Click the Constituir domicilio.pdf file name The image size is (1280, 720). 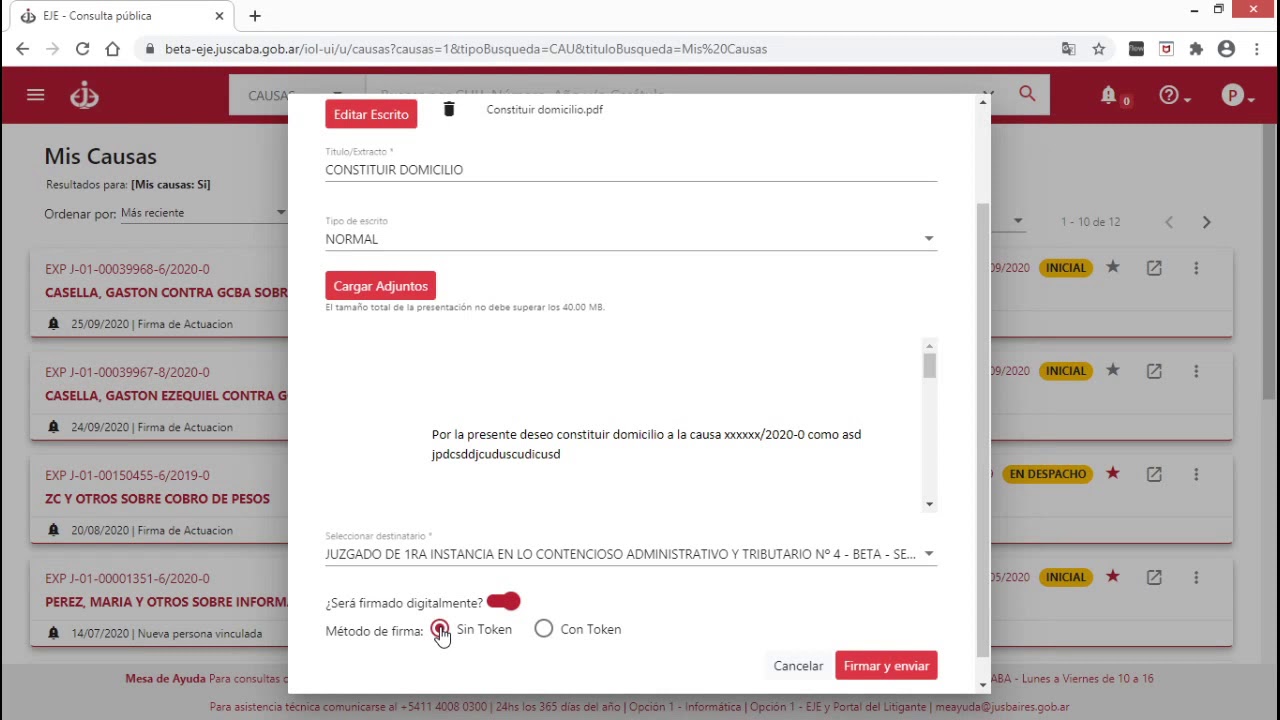coord(544,110)
